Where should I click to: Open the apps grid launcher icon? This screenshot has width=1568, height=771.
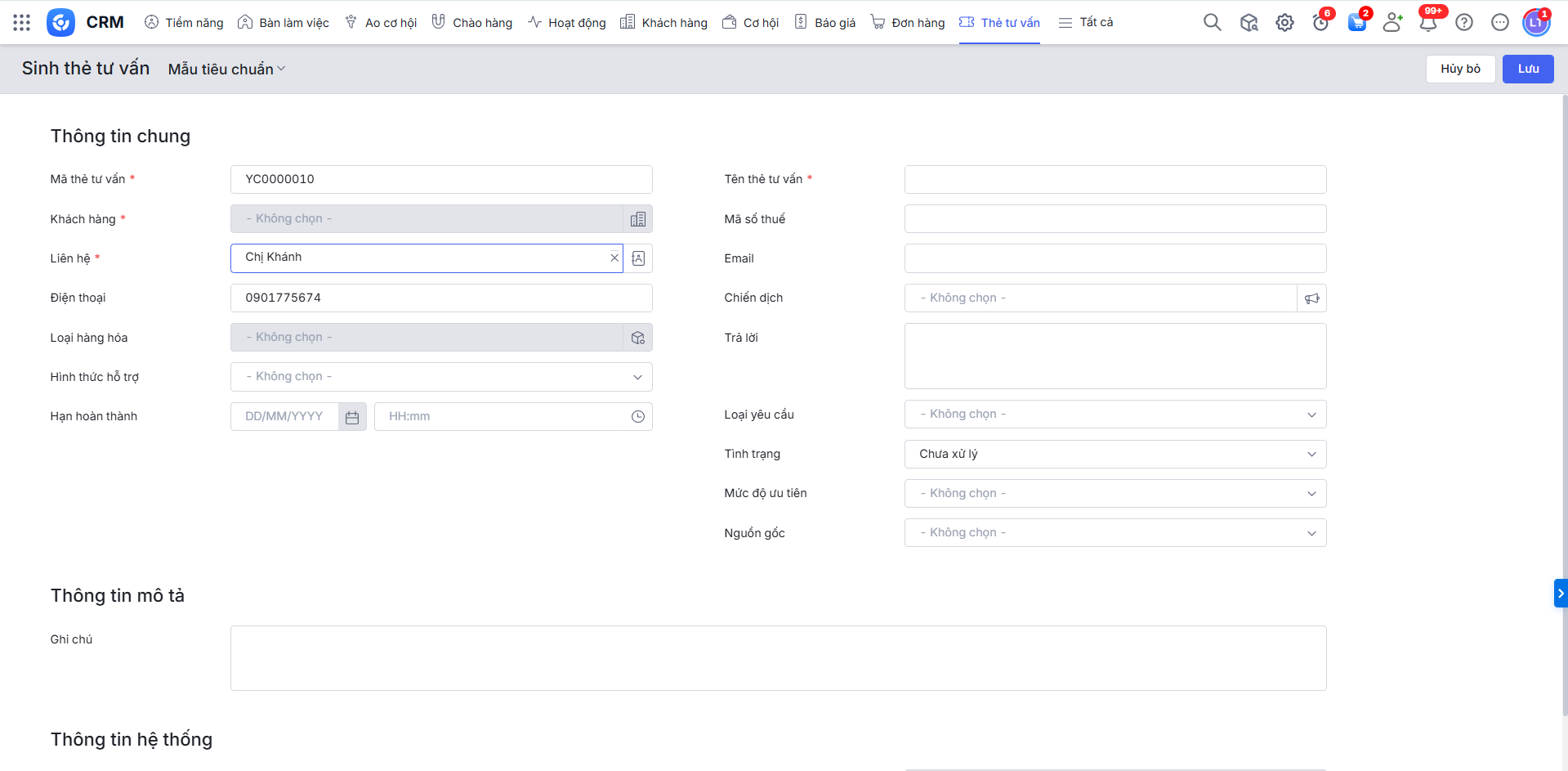pyautogui.click(x=22, y=23)
